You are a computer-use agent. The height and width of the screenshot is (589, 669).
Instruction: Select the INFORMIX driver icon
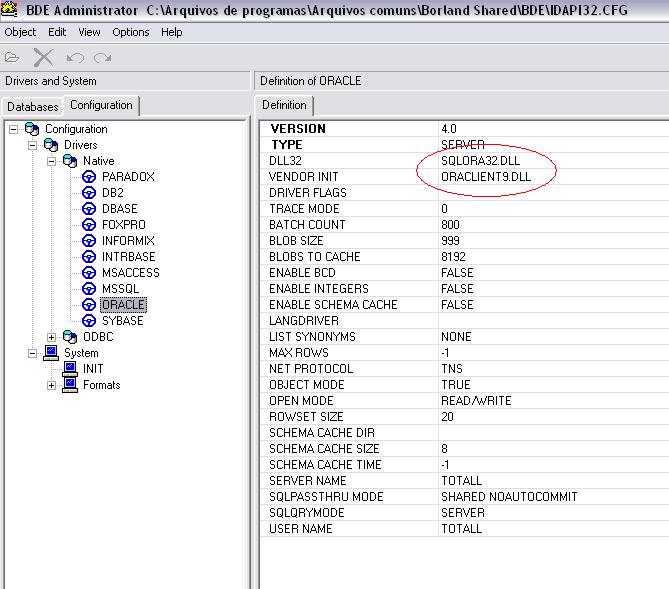tap(89, 241)
